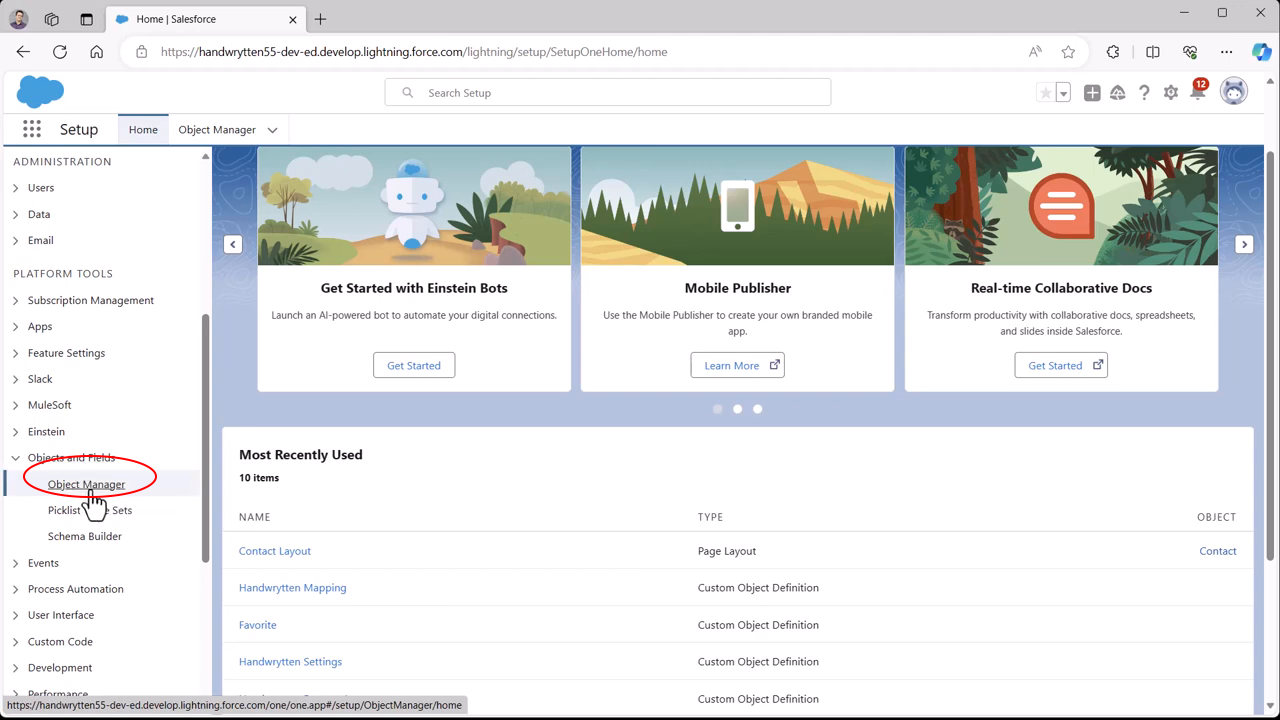Select the third carousel indicator dot
The width and height of the screenshot is (1280, 720).
[757, 409]
